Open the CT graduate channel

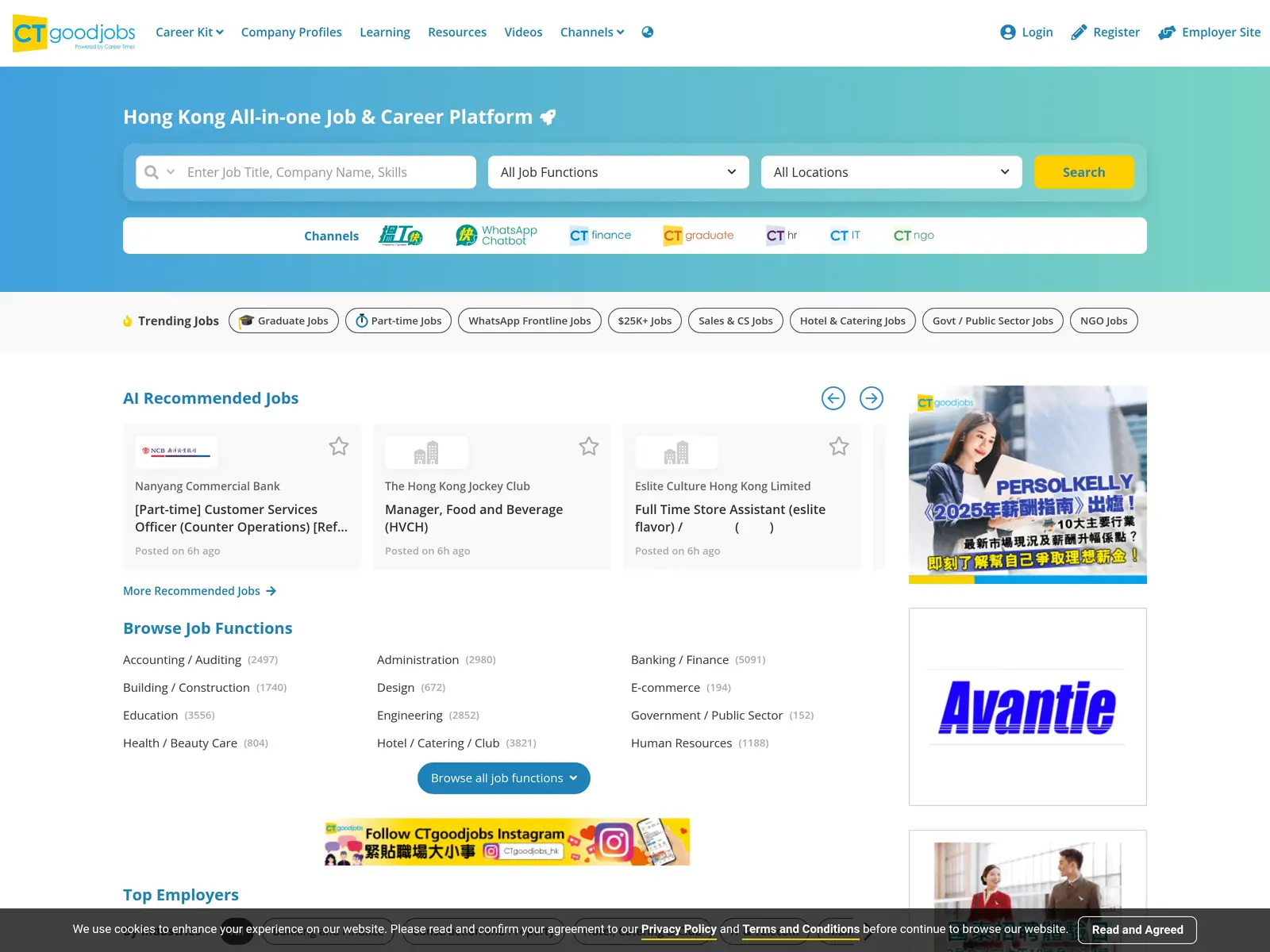[698, 236]
